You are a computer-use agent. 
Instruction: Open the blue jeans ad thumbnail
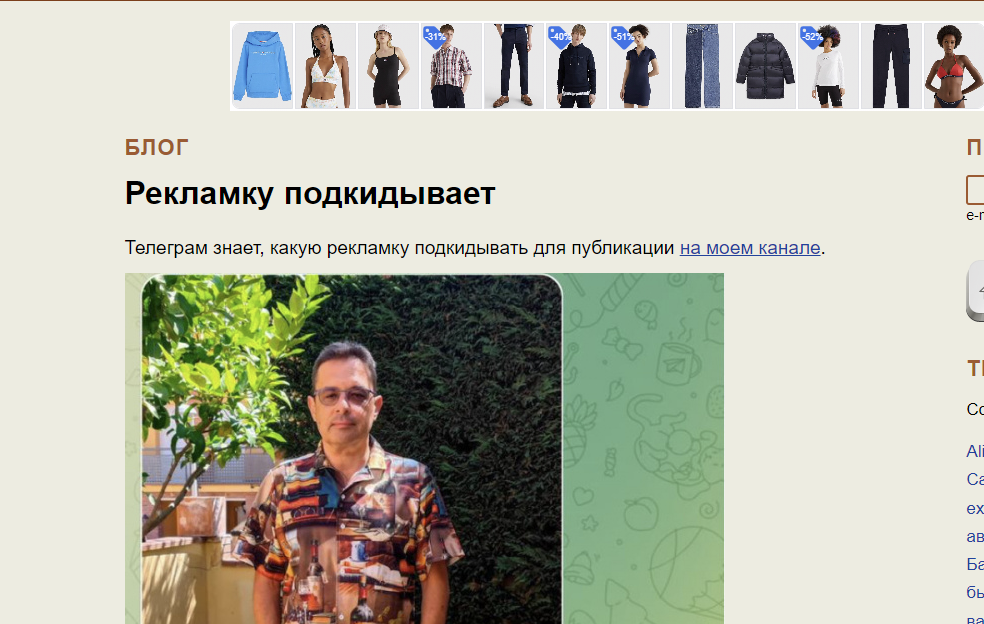coord(702,66)
